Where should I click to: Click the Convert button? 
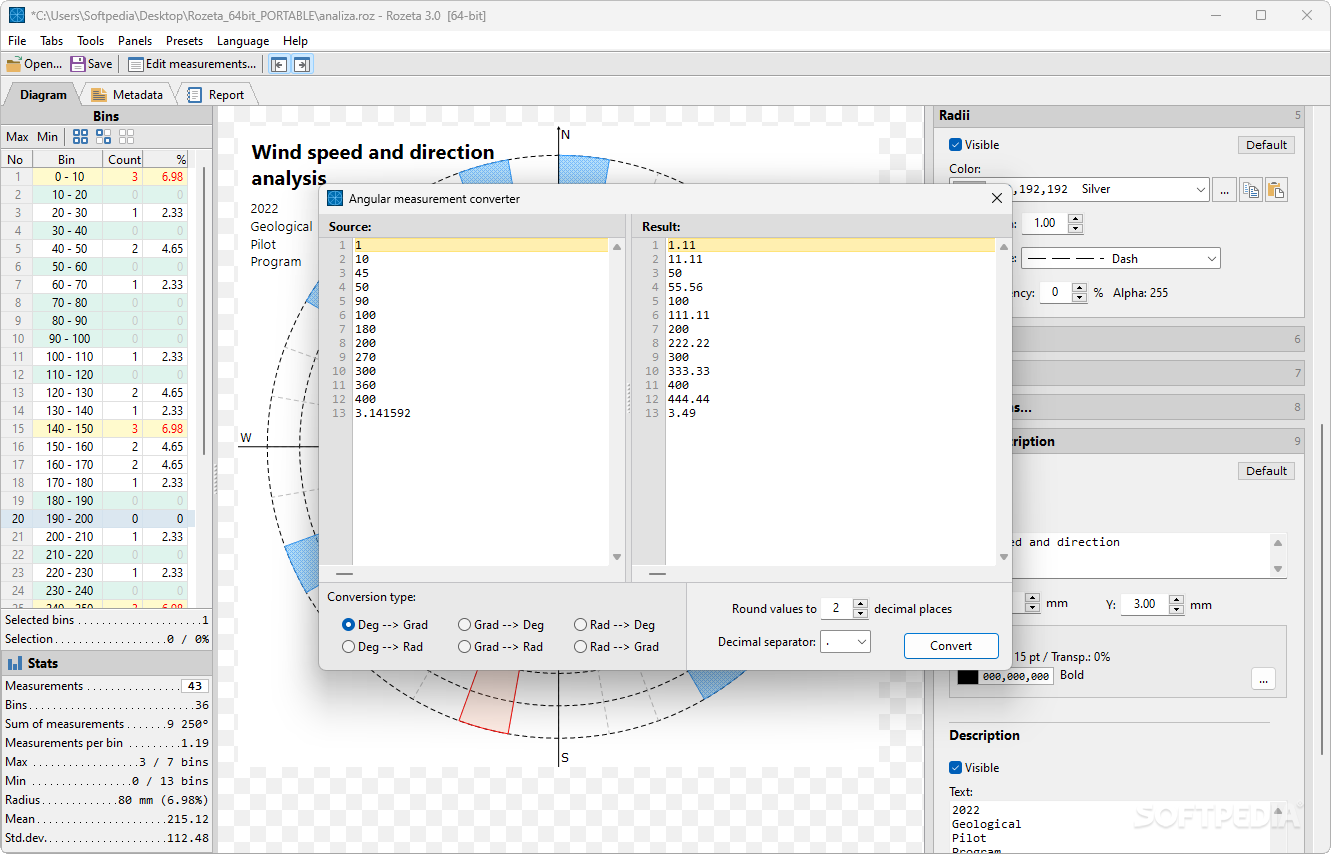coord(951,646)
